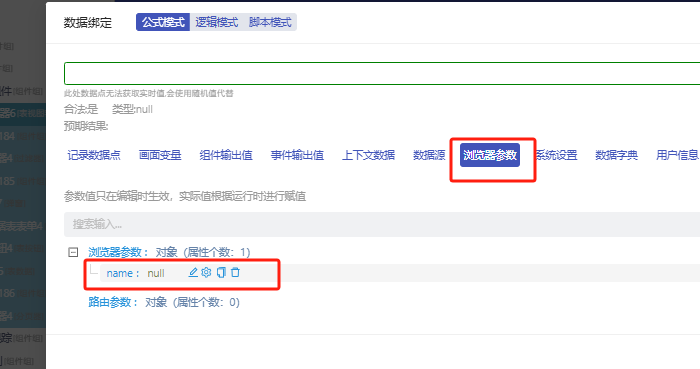Open the 画面变量 tab
700x369 pixels.
[160, 155]
